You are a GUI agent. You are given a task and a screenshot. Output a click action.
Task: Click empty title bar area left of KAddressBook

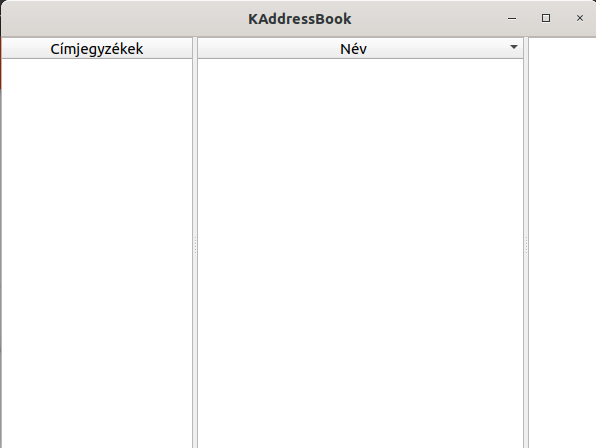coord(125,19)
